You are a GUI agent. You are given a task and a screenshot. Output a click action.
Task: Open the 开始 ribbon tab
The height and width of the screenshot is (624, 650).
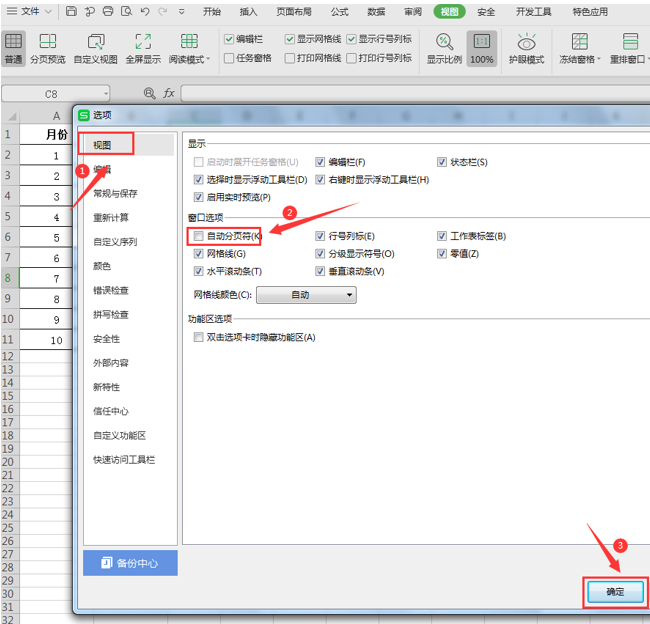(212, 12)
